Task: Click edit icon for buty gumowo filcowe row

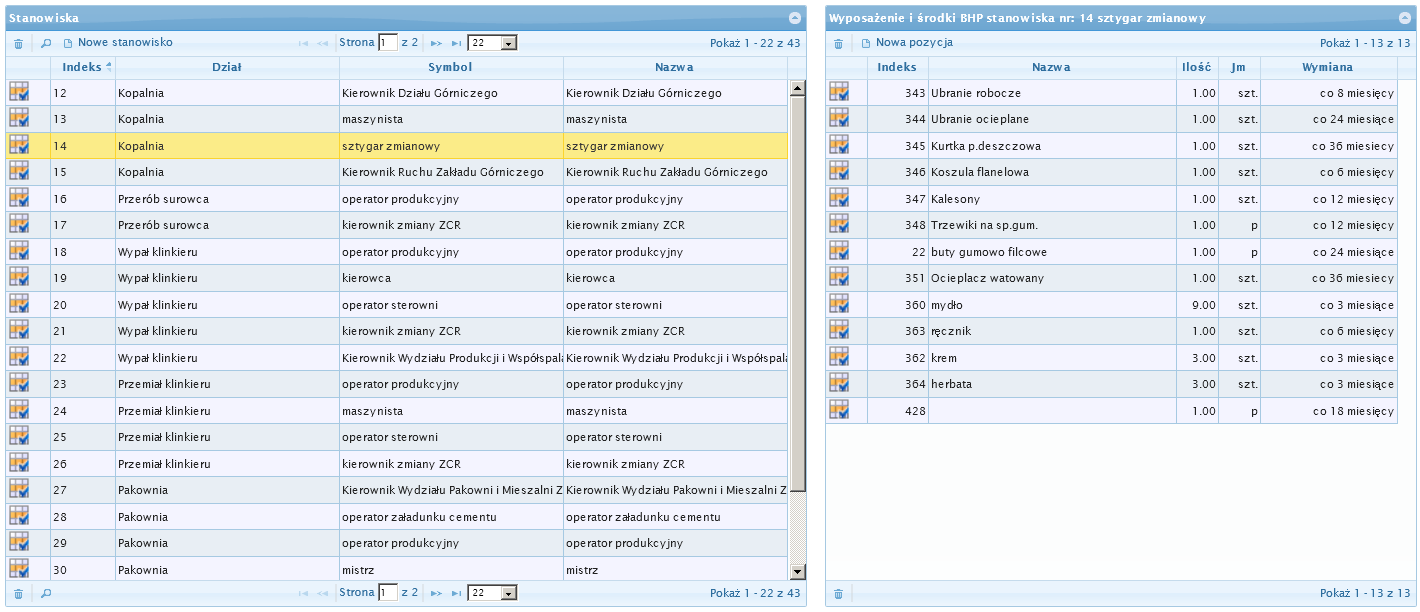Action: 839,251
